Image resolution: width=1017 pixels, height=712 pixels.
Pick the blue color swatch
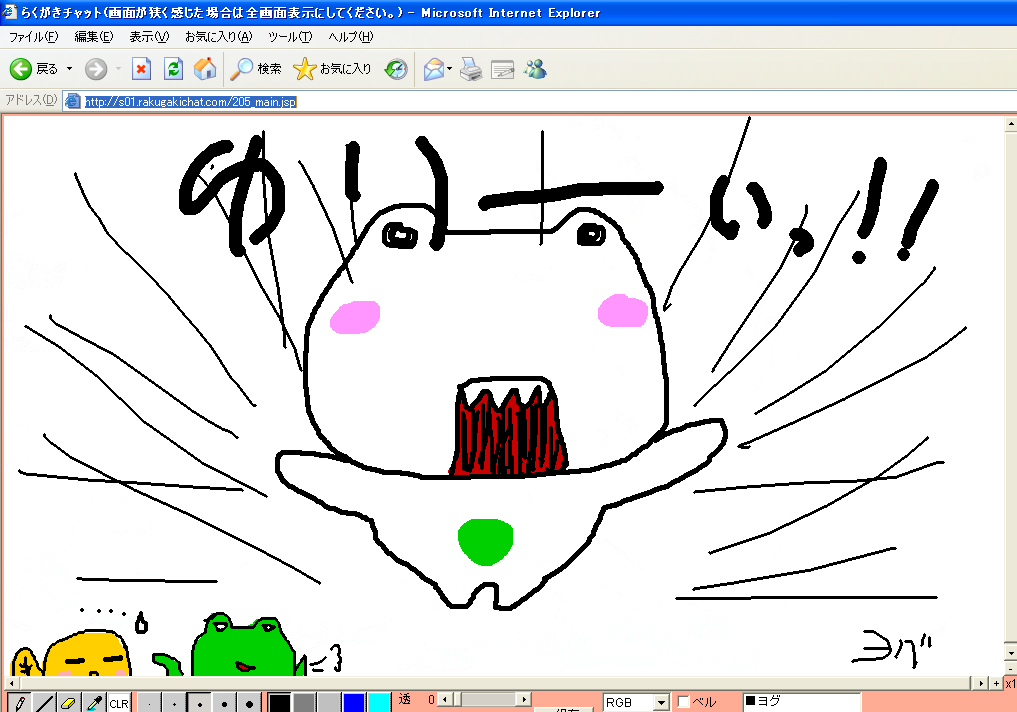[353, 703]
